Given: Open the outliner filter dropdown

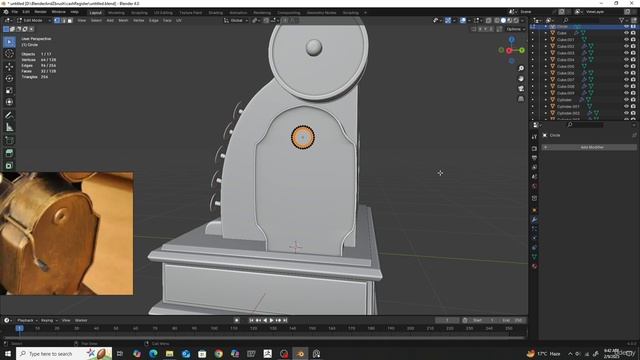Looking at the screenshot, I should [x=623, y=20].
